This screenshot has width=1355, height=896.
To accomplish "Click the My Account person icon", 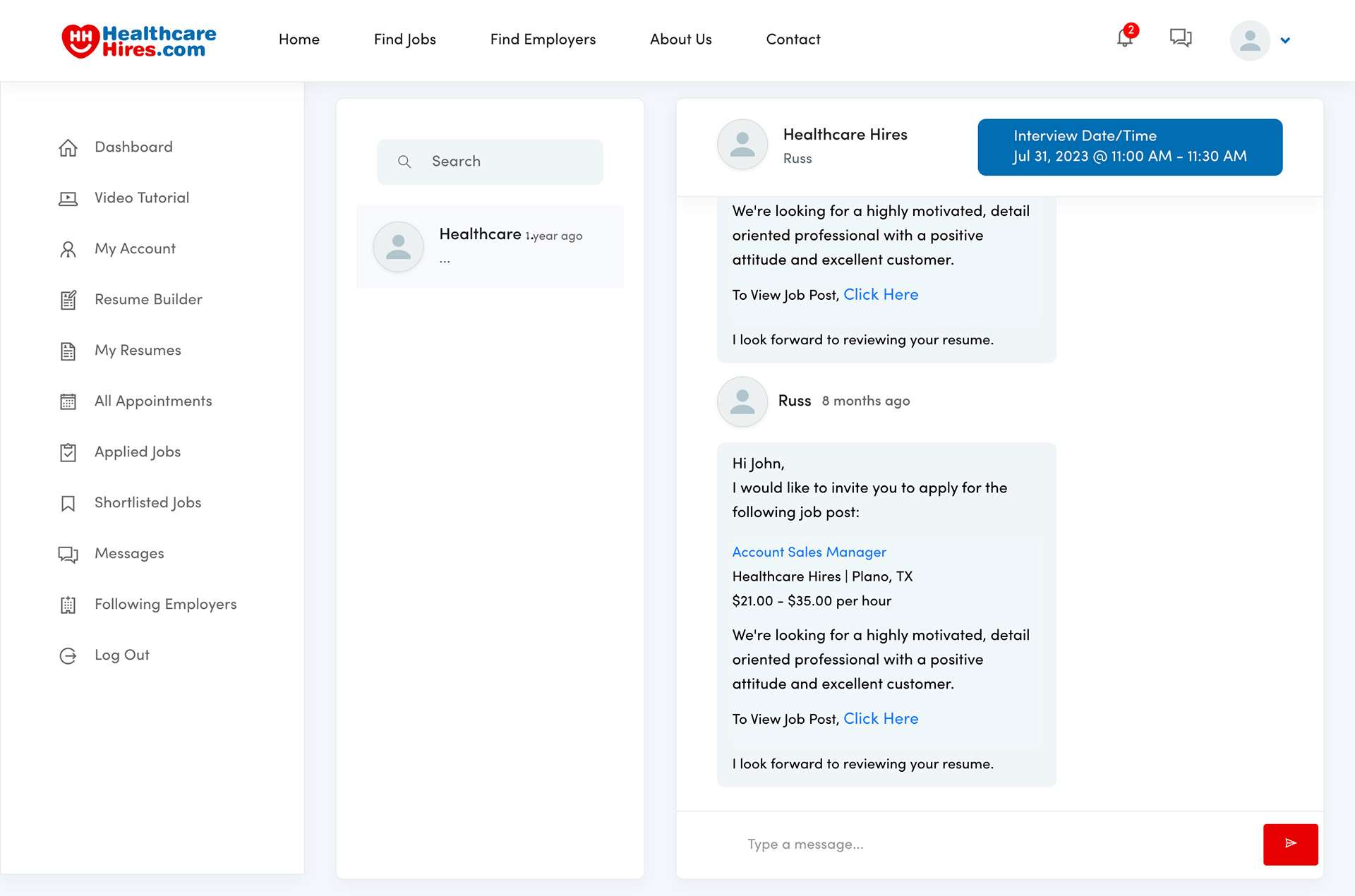I will point(68,249).
